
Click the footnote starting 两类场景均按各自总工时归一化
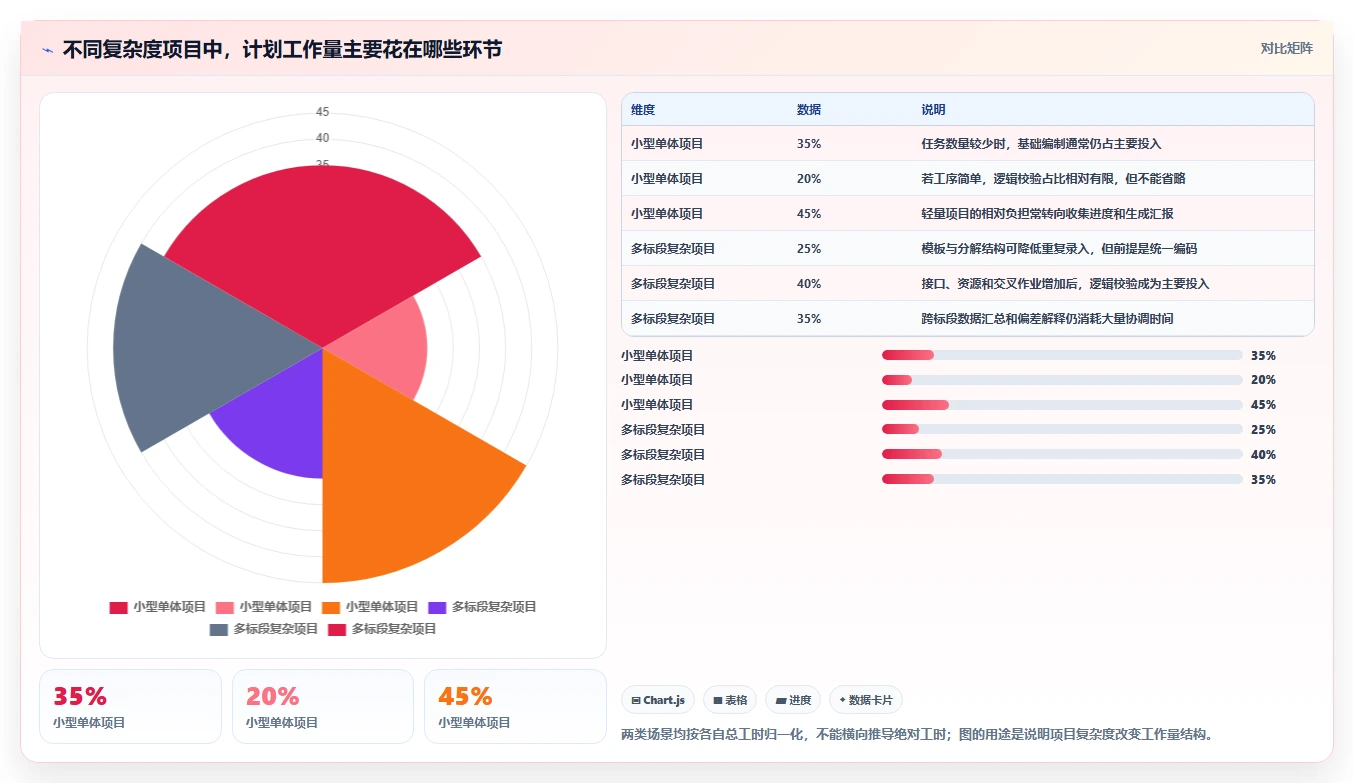pos(917,735)
